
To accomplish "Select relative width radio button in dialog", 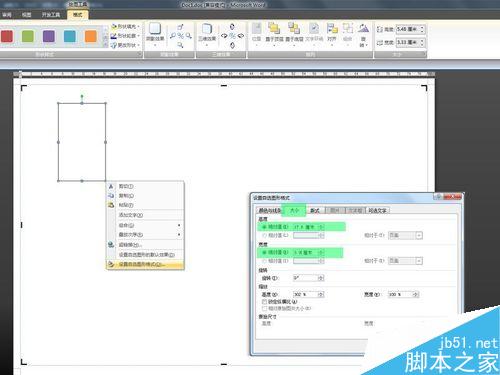I will tap(265, 261).
